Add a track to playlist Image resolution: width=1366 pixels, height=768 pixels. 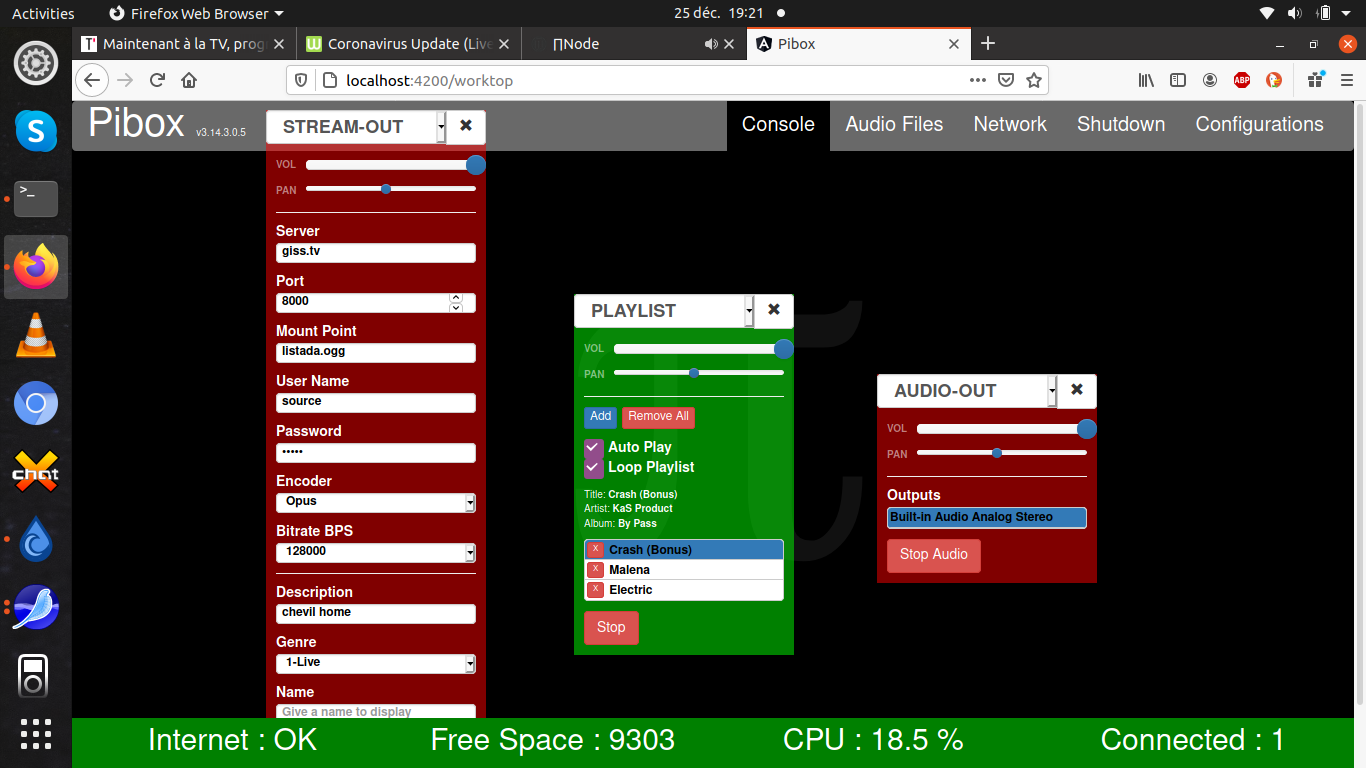[601, 417]
